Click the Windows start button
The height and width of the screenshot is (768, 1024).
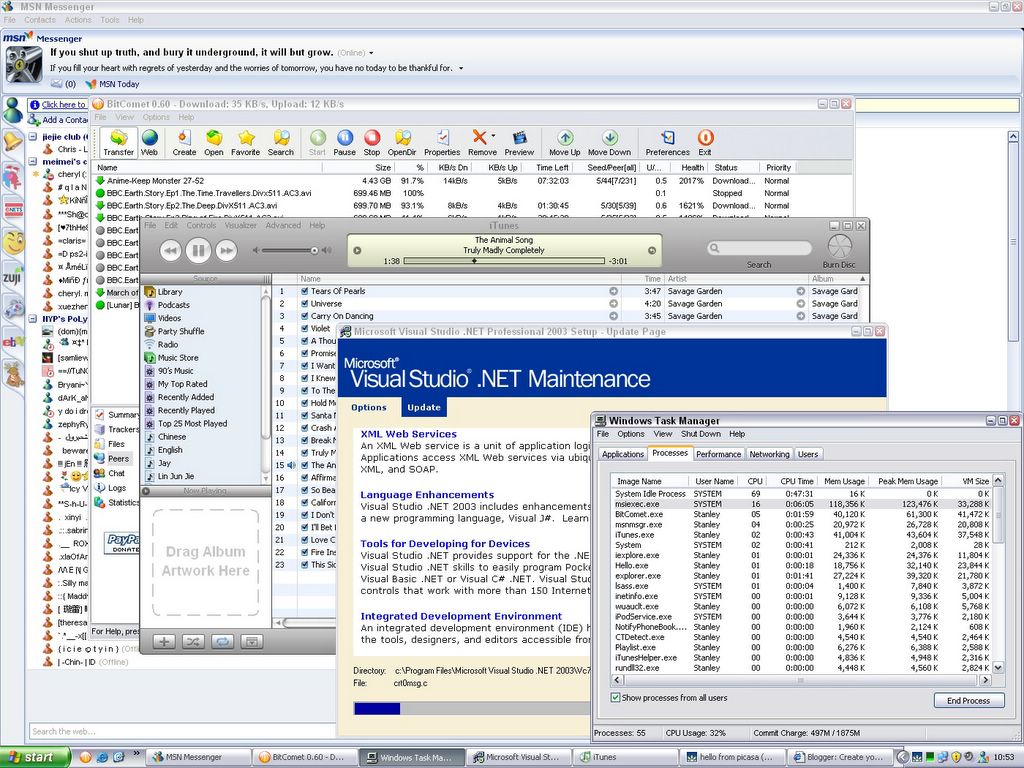click(x=34, y=757)
